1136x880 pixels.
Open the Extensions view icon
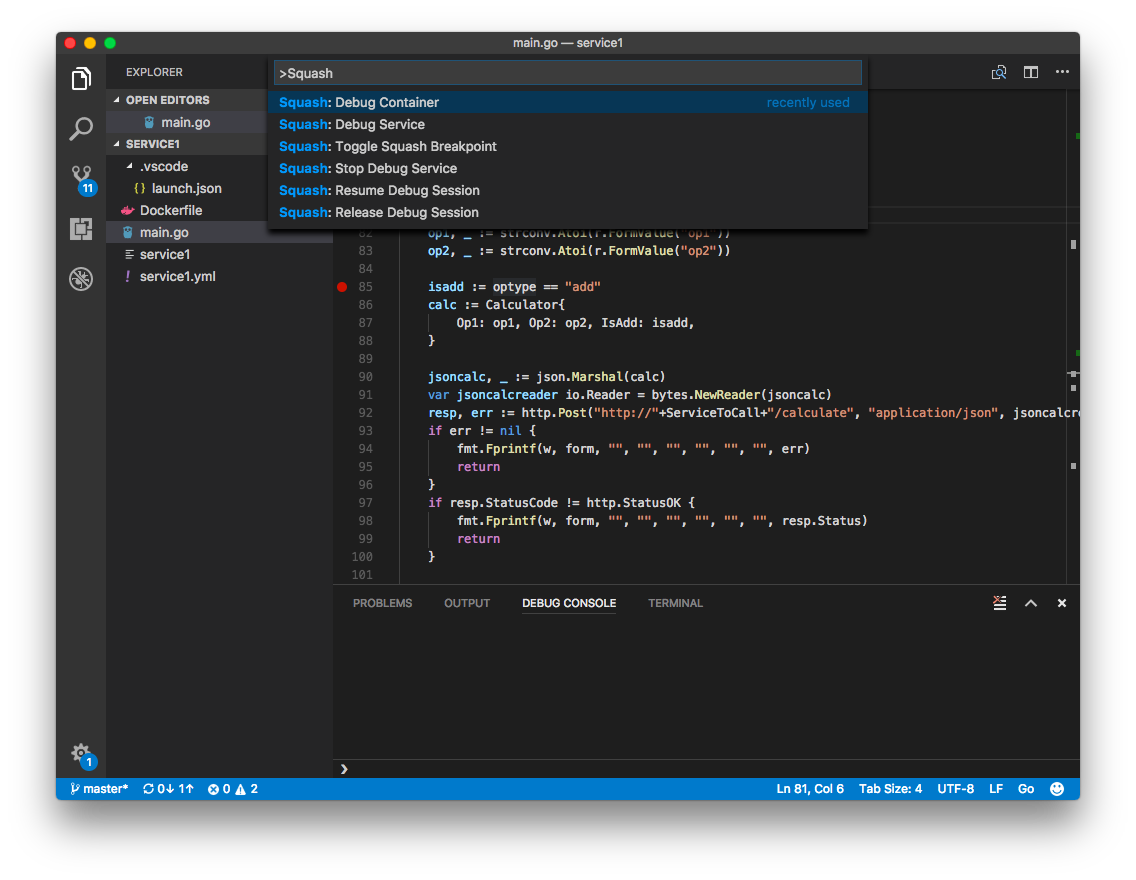coord(81,229)
